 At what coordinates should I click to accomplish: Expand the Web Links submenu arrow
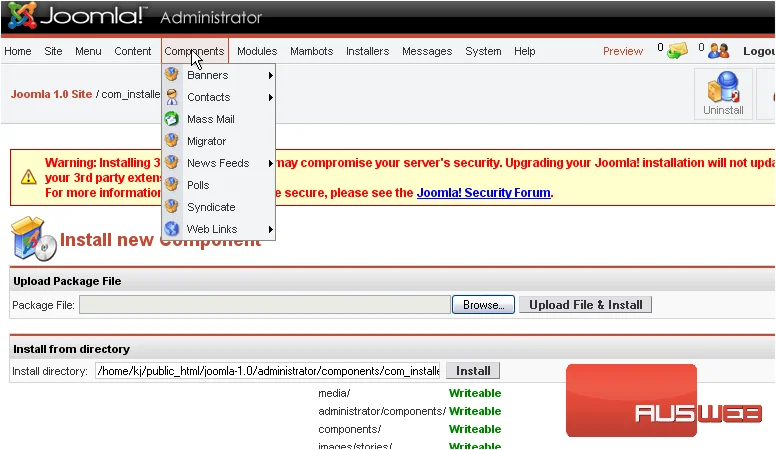[x=270, y=229]
